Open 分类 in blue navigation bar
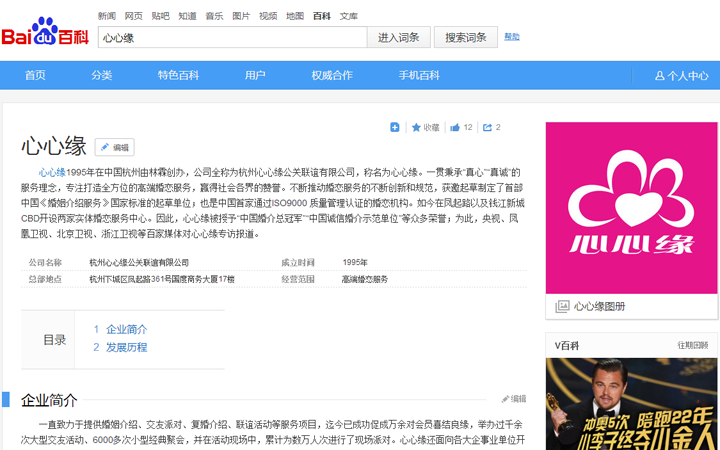720x450 pixels. coord(101,75)
